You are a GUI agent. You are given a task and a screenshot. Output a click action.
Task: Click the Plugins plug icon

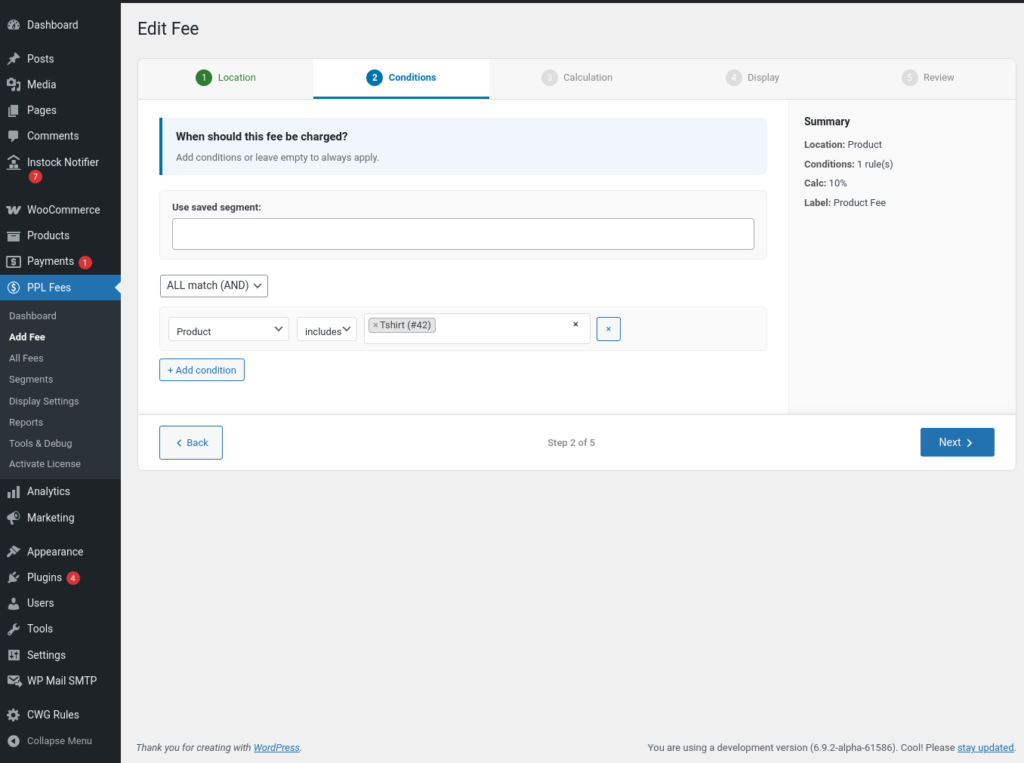(13, 577)
